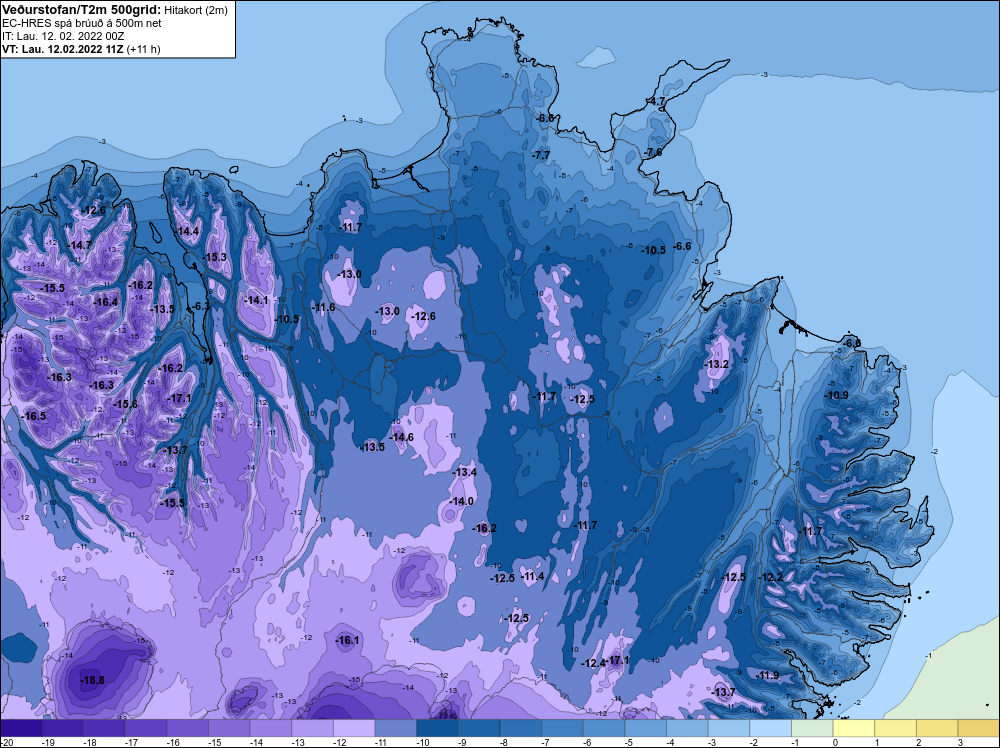Click the -13.2 temperature value
Viewport: 1000px width, 748px height.
coord(716,365)
